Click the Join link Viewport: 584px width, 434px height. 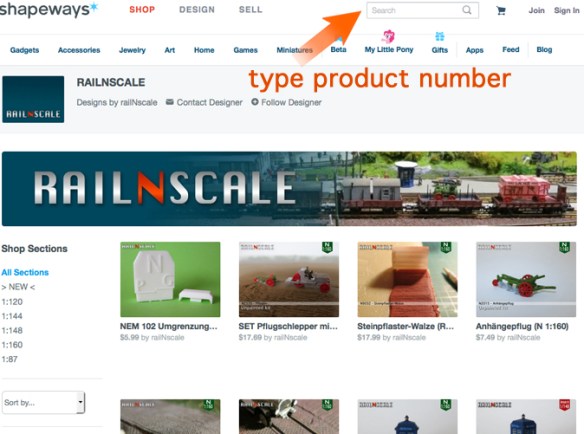pos(536,10)
